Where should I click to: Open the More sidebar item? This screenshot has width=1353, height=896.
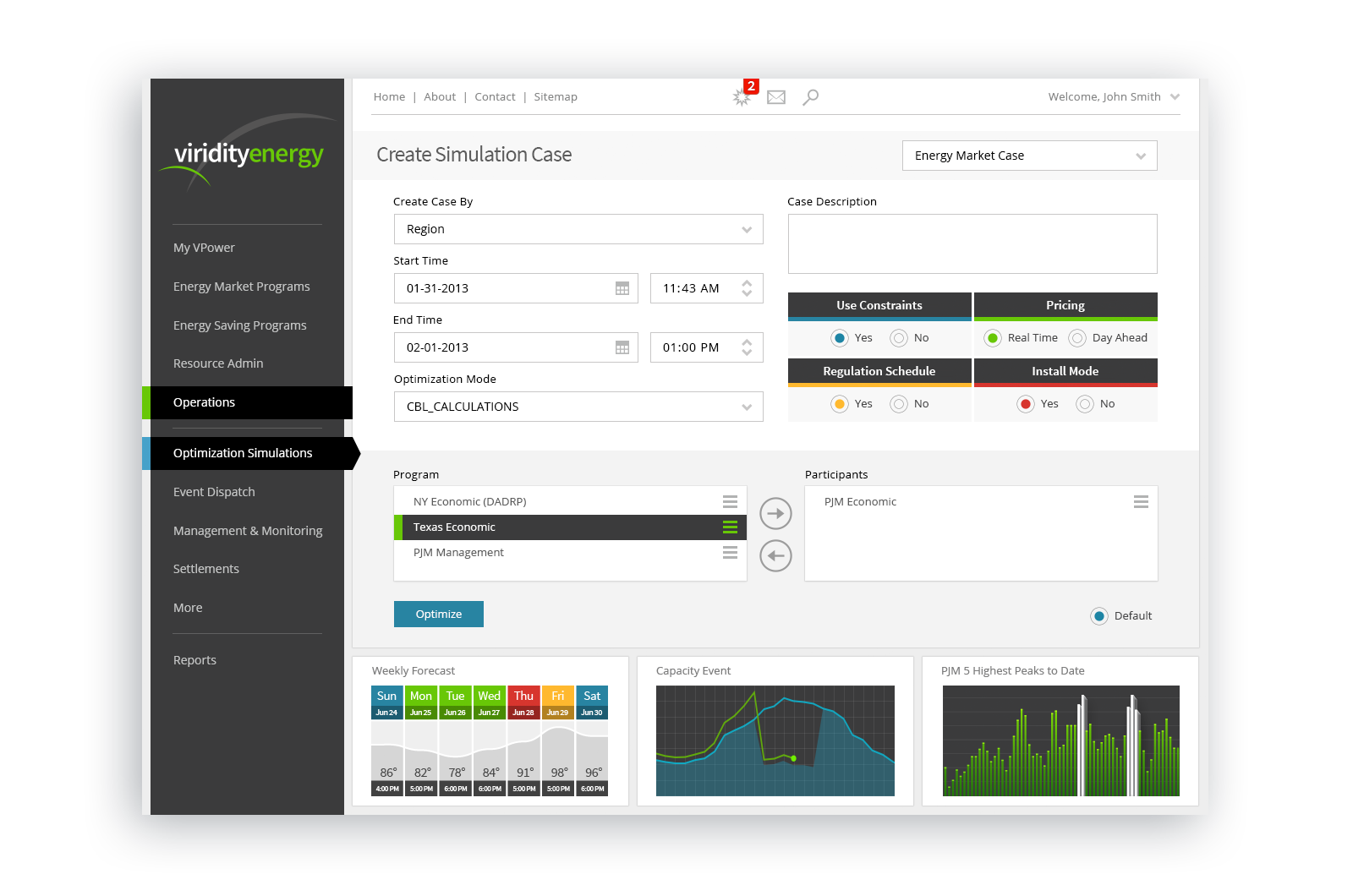[188, 608]
